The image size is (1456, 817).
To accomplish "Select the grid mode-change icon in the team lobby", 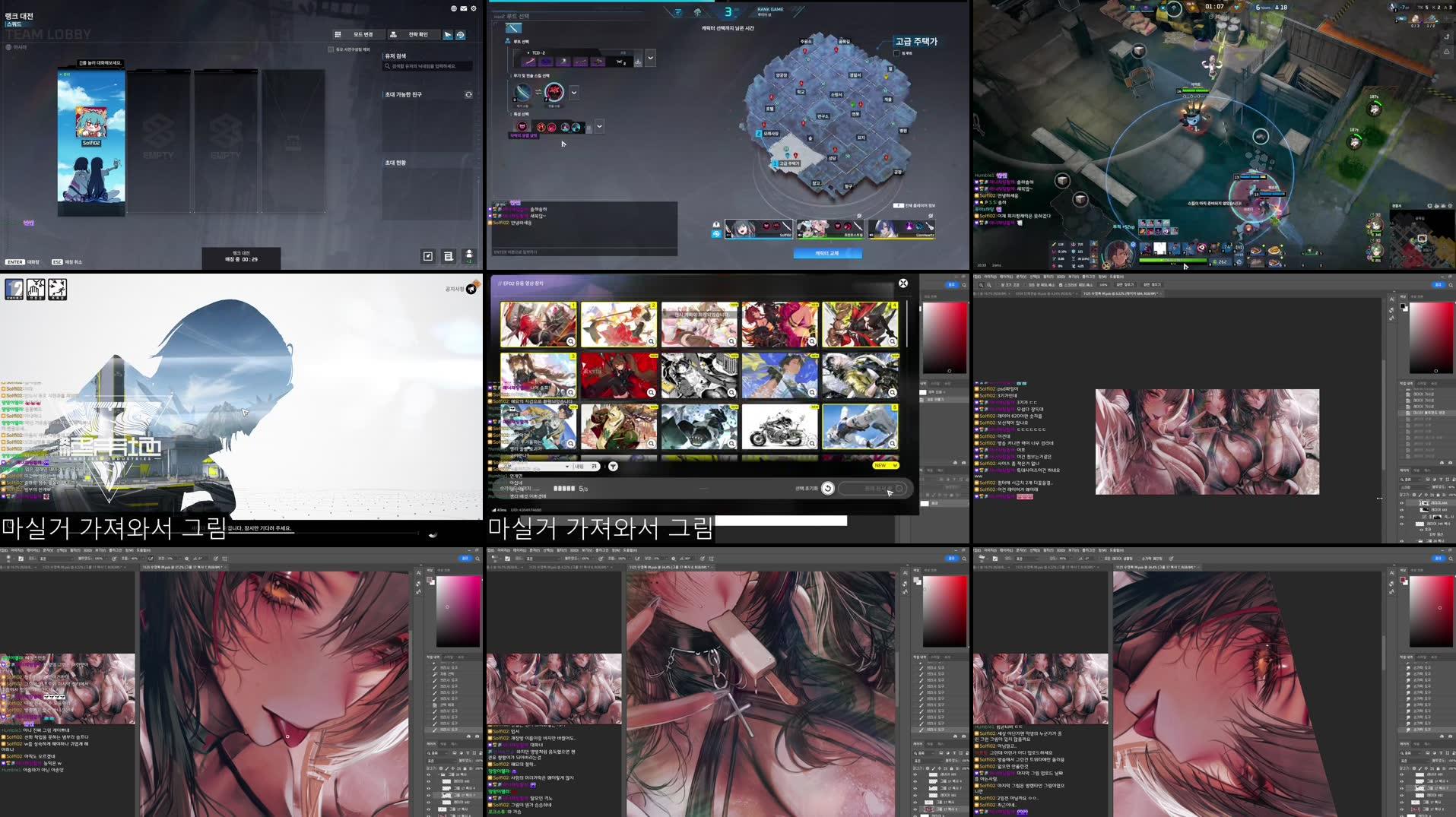I will [338, 34].
